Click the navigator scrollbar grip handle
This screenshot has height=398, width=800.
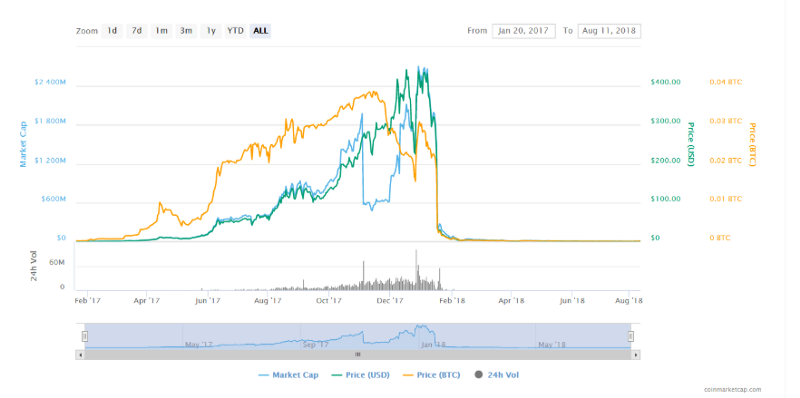pos(358,354)
